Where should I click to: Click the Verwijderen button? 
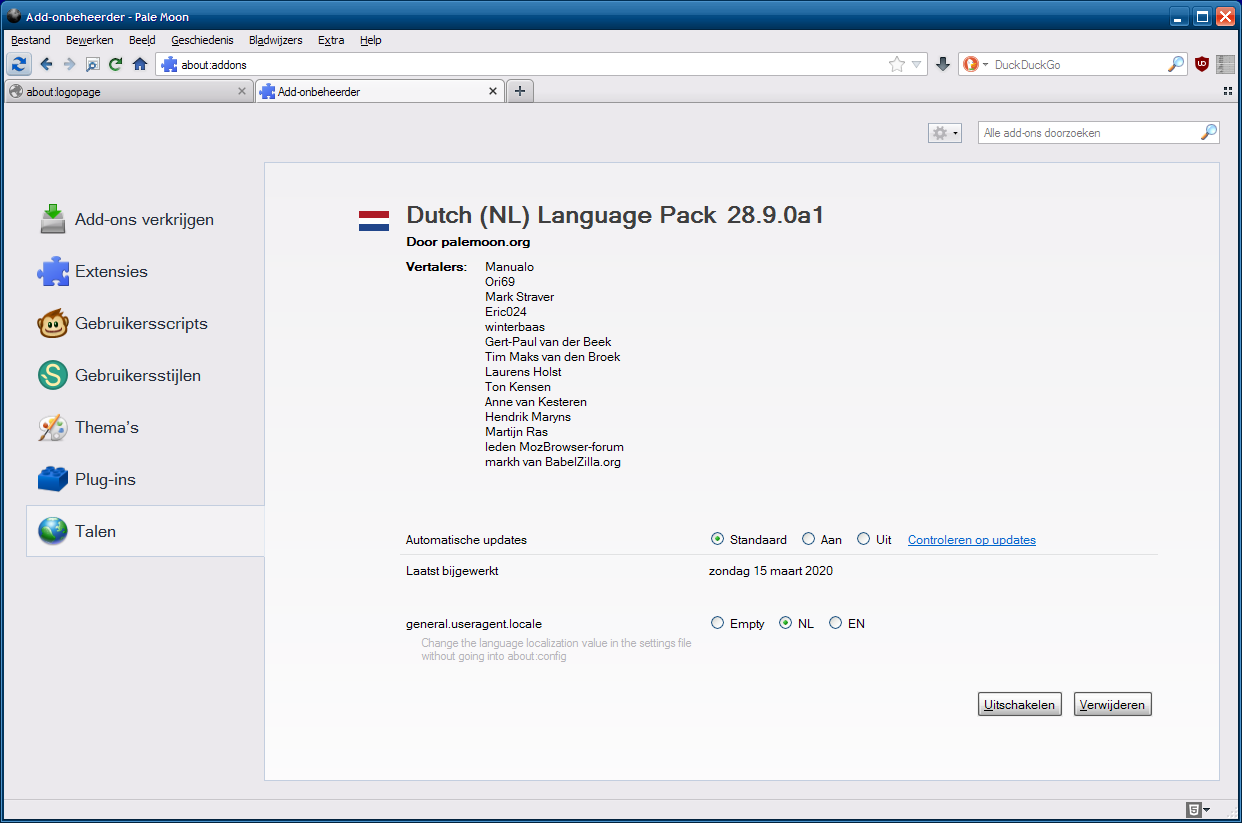[x=1113, y=704]
